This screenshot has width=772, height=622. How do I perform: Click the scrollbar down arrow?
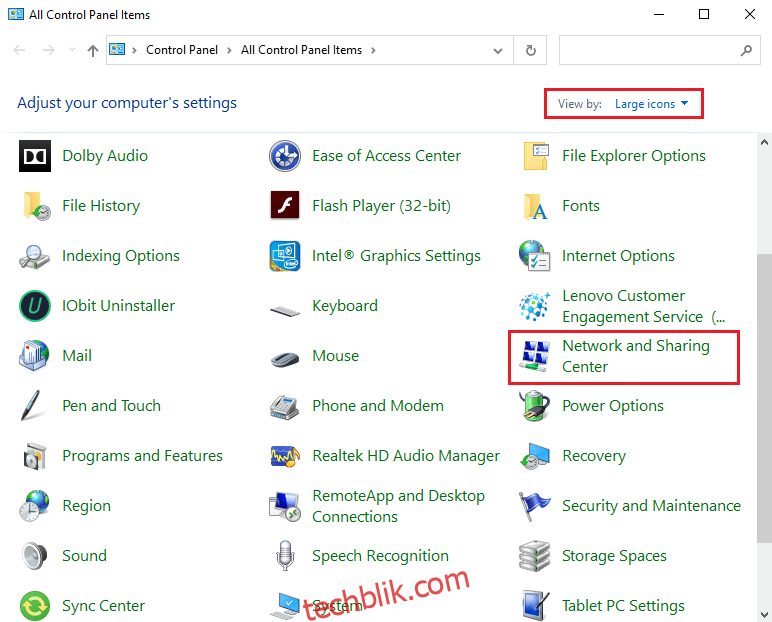coord(764,614)
